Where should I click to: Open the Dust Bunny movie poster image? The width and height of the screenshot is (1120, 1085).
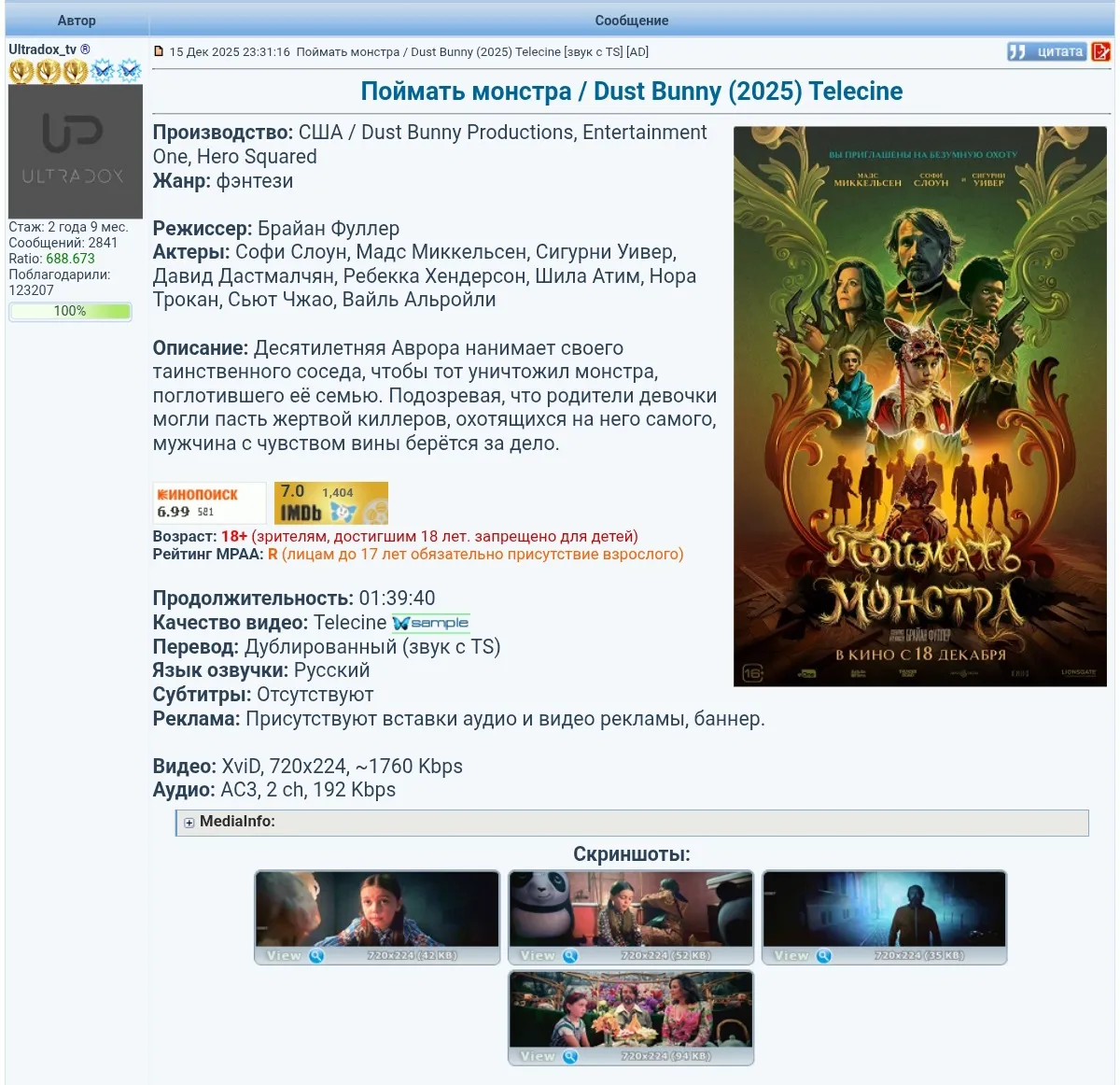pos(919,406)
